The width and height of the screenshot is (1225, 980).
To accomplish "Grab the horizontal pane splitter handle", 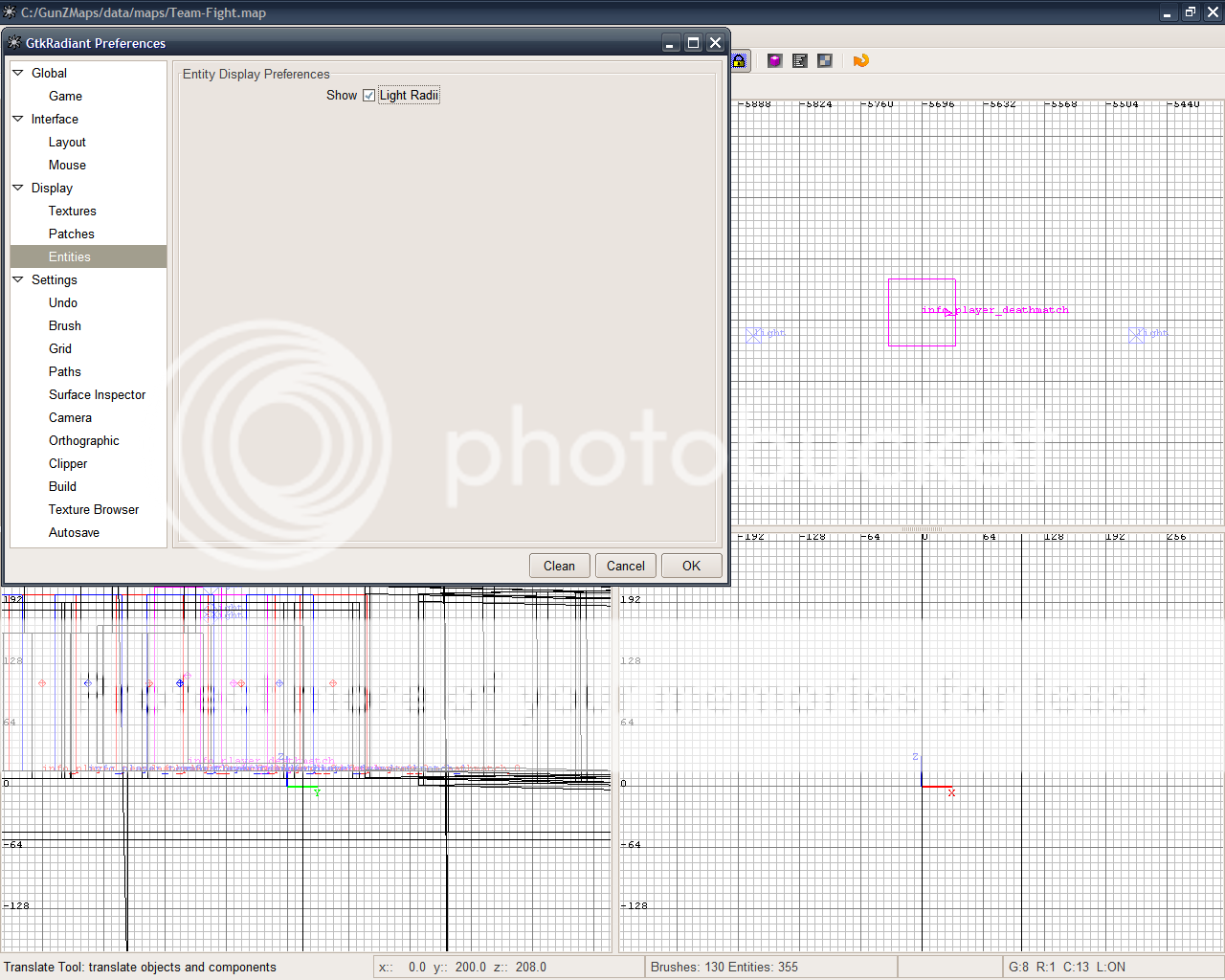I will (922, 529).
